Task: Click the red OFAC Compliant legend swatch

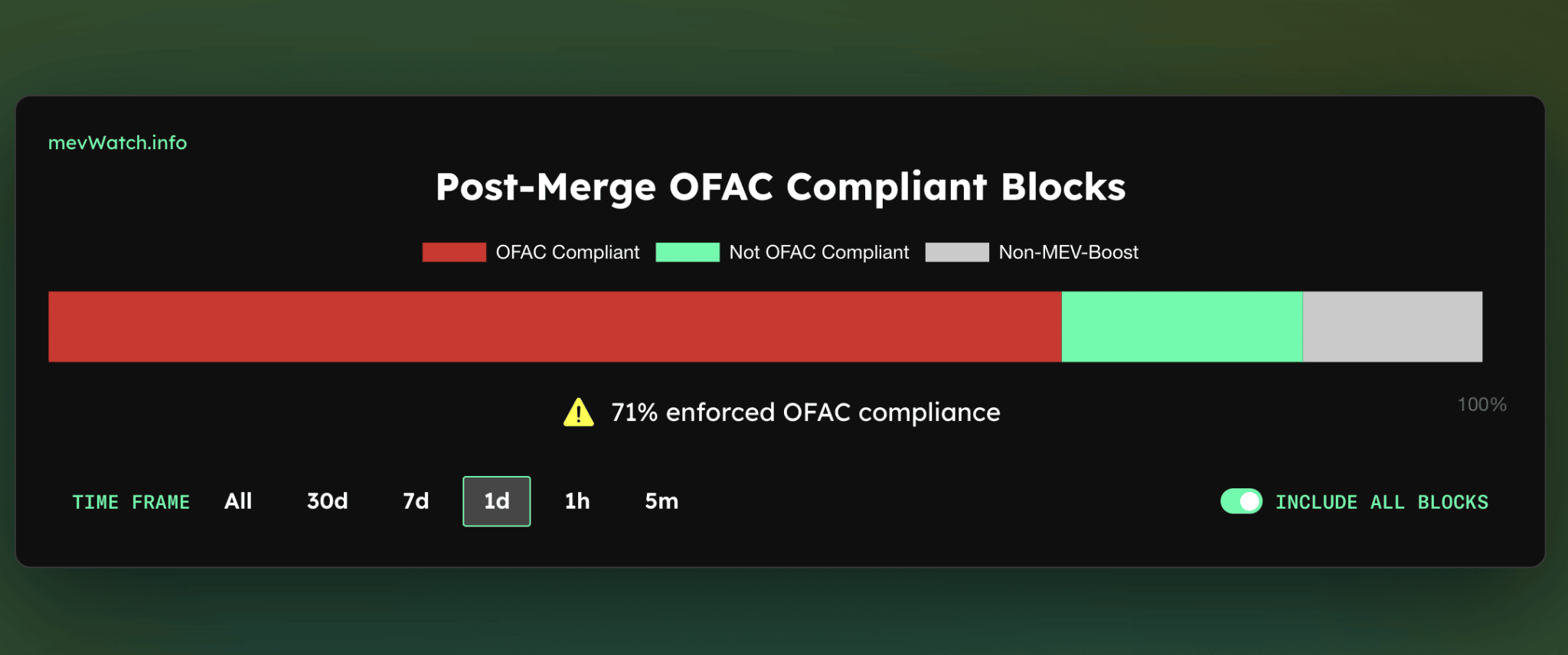Action: tap(454, 253)
